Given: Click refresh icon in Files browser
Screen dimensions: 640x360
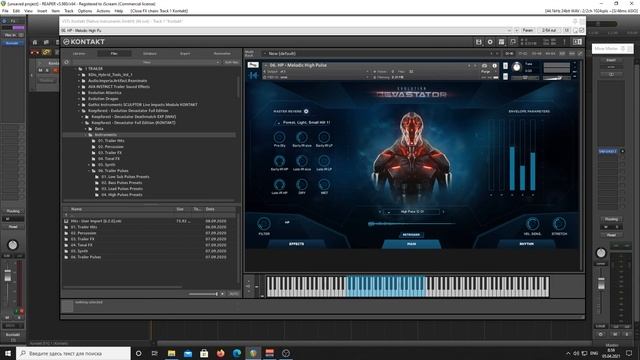Looking at the screenshot, I should point(67,62).
